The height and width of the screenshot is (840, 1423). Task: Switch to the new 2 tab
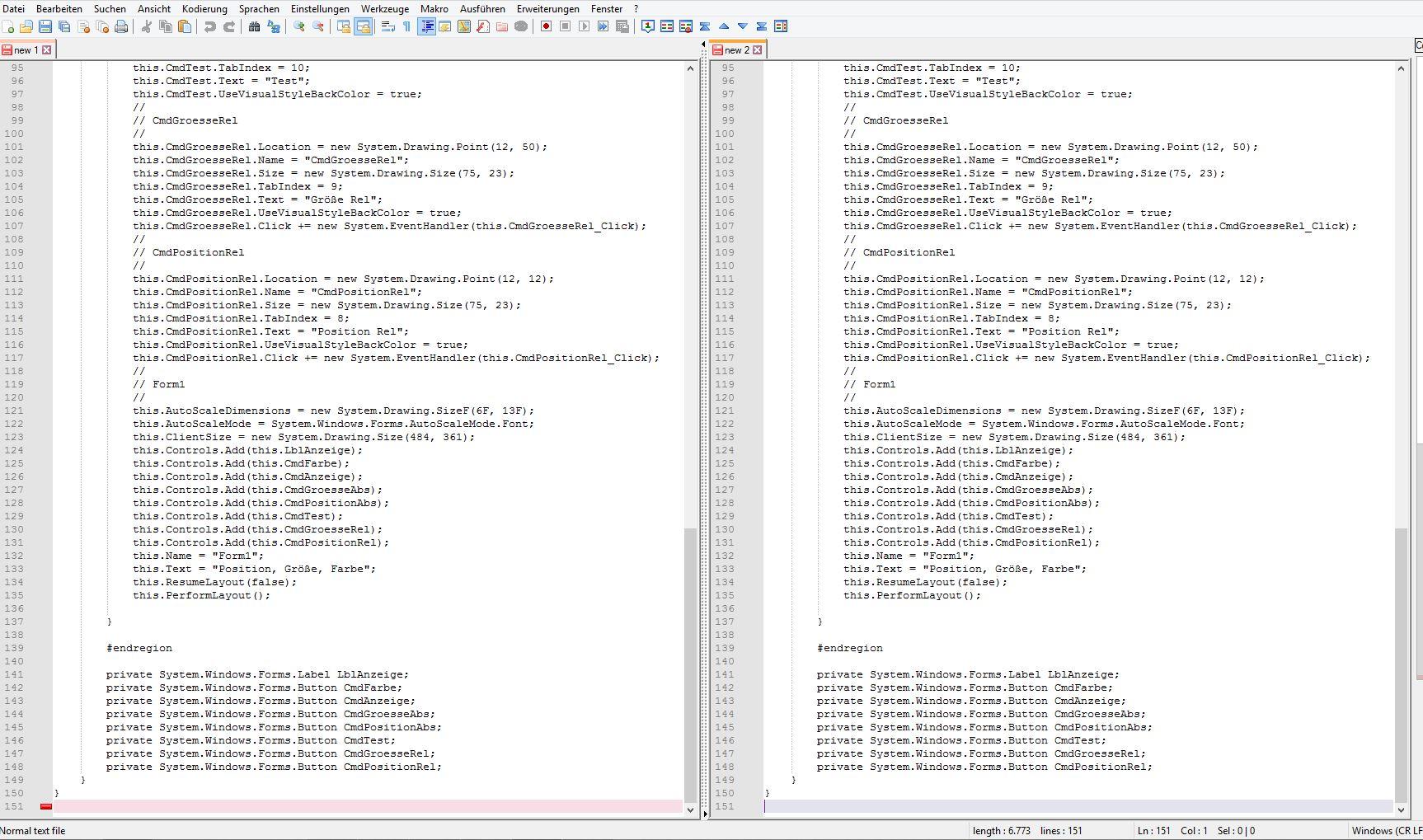pyautogui.click(x=736, y=50)
